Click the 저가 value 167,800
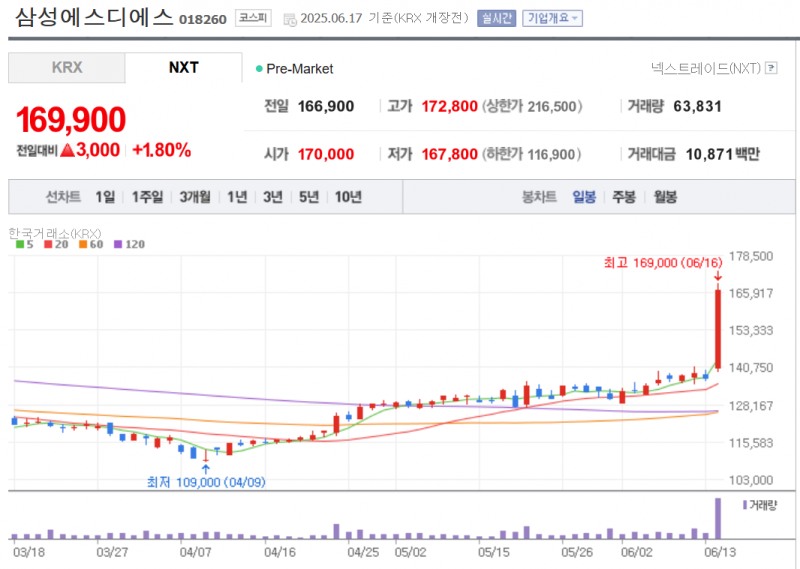Viewport: 800px width, 569px height. [449, 154]
